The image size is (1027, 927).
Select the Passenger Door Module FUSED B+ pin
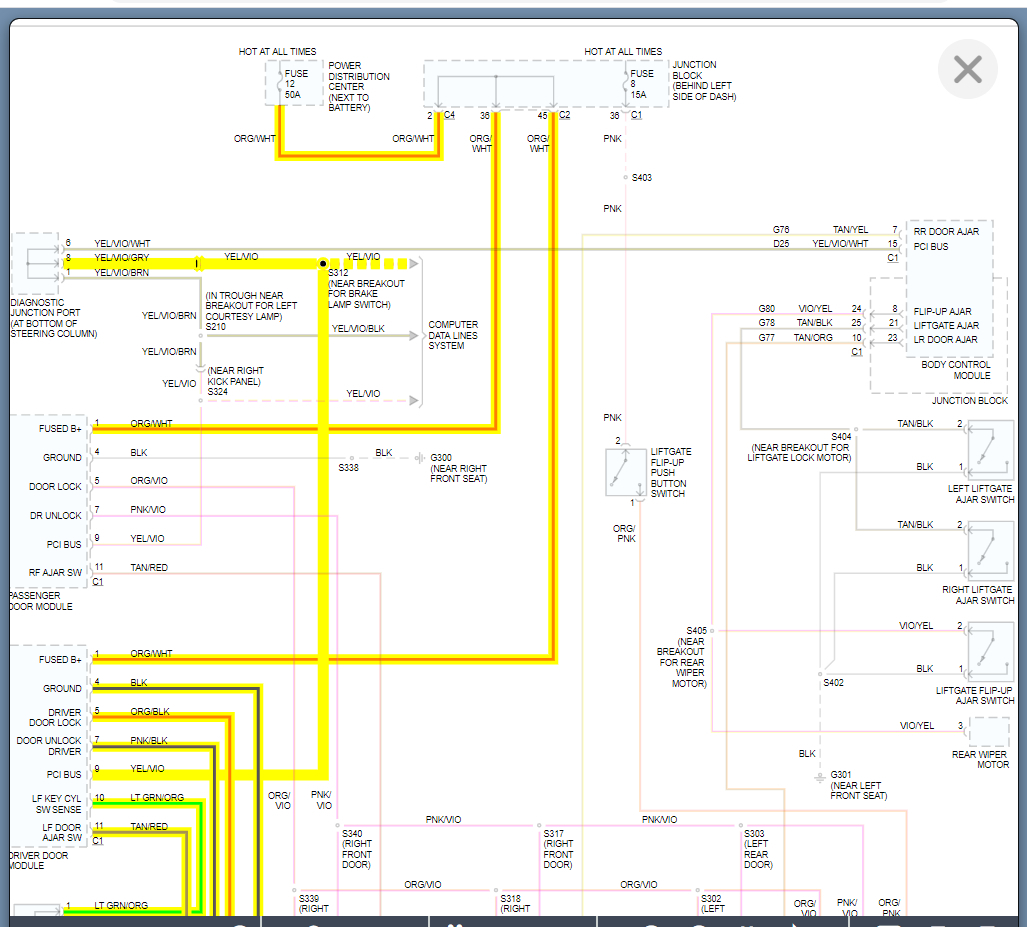60,429
